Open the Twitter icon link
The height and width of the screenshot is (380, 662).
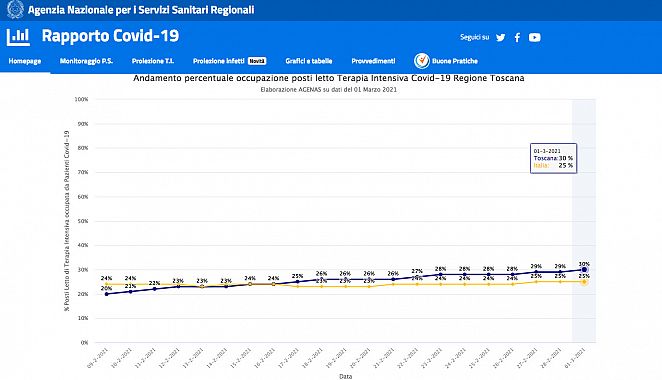pos(501,38)
